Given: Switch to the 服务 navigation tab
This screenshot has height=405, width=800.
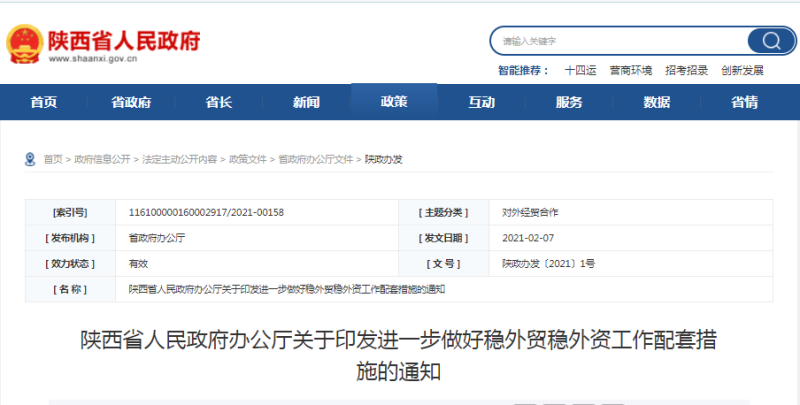Looking at the screenshot, I should pos(569,102).
